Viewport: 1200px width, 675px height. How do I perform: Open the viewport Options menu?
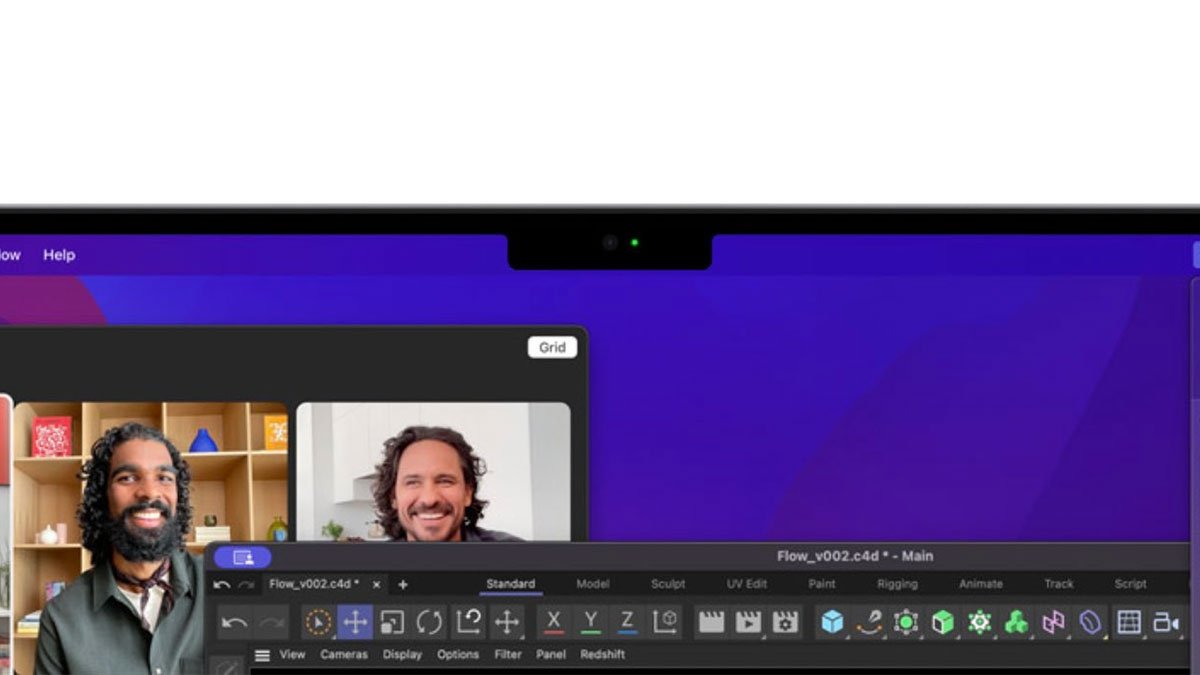(x=458, y=655)
